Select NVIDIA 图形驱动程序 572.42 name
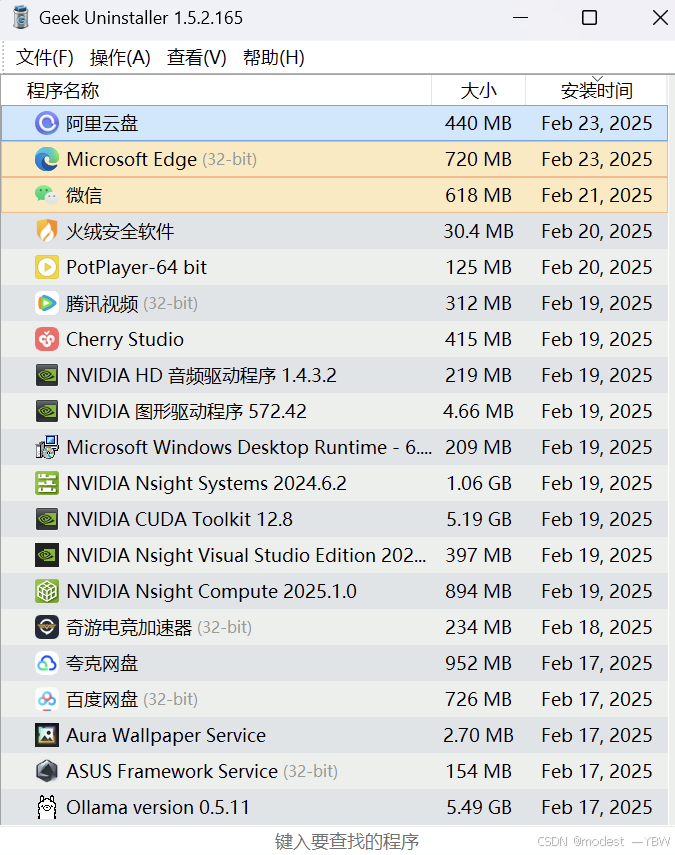The width and height of the screenshot is (675, 855). pyautogui.click(x=186, y=411)
